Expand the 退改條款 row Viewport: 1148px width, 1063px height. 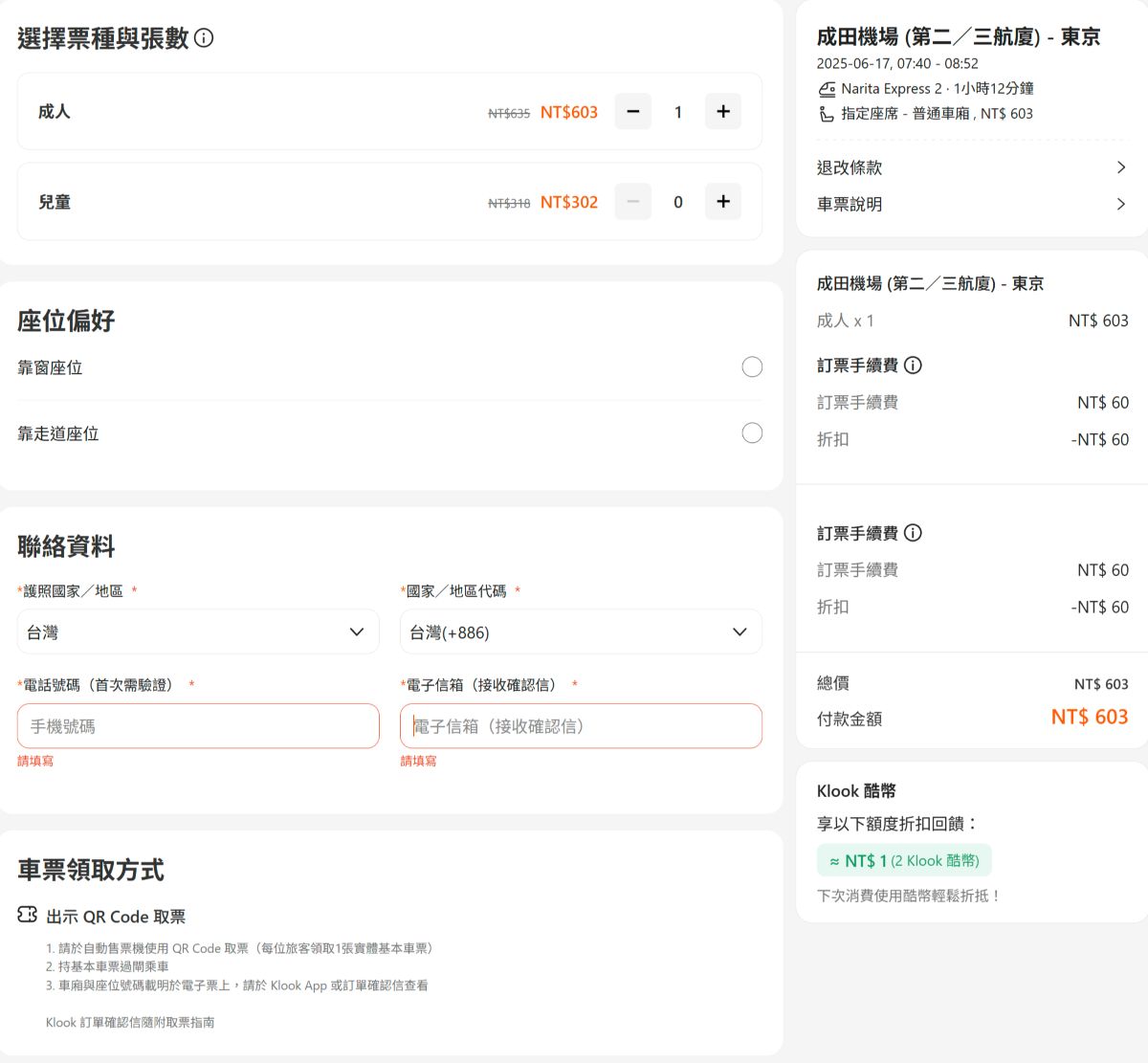(972, 167)
